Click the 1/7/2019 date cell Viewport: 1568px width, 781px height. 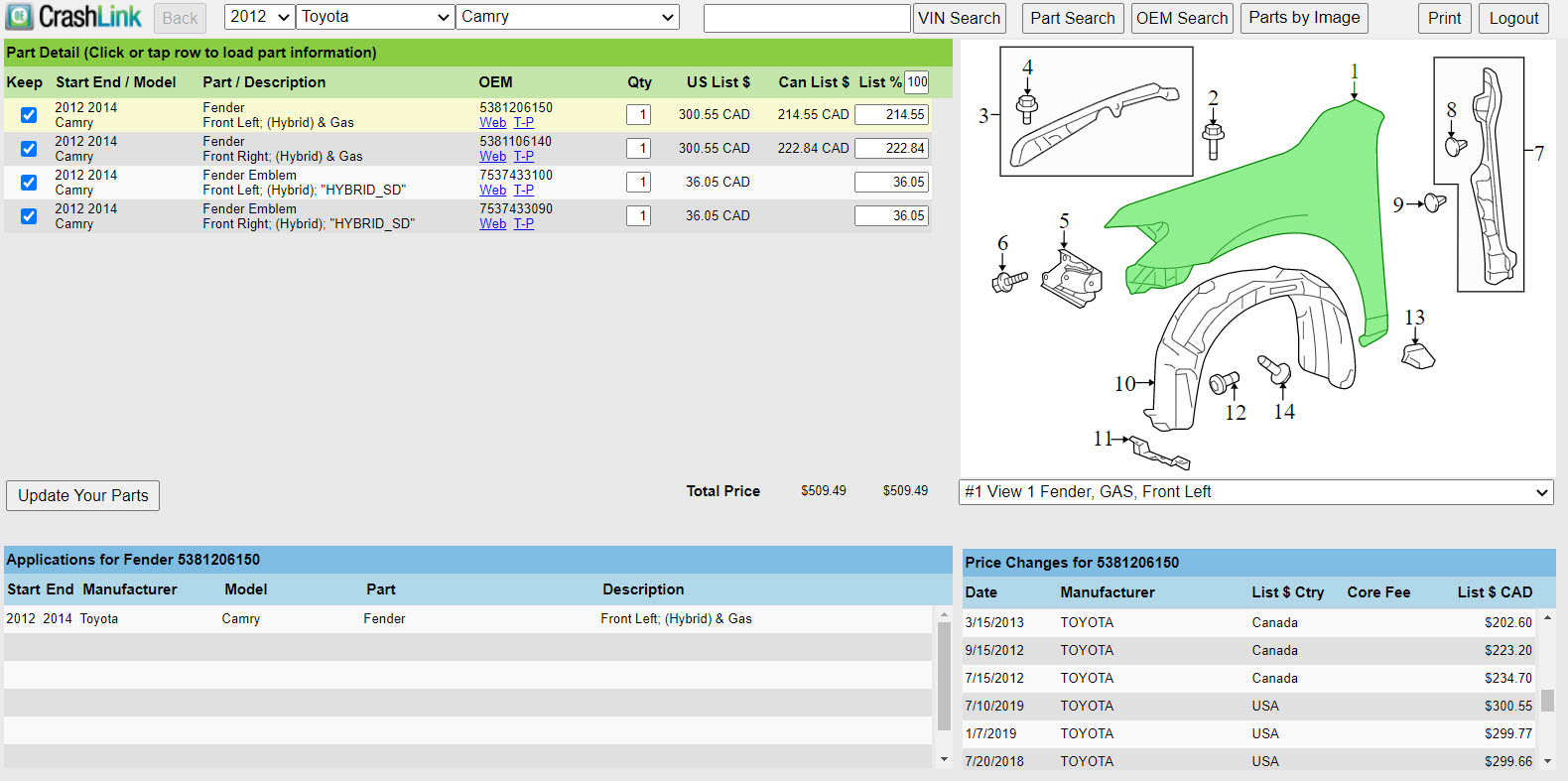[990, 734]
